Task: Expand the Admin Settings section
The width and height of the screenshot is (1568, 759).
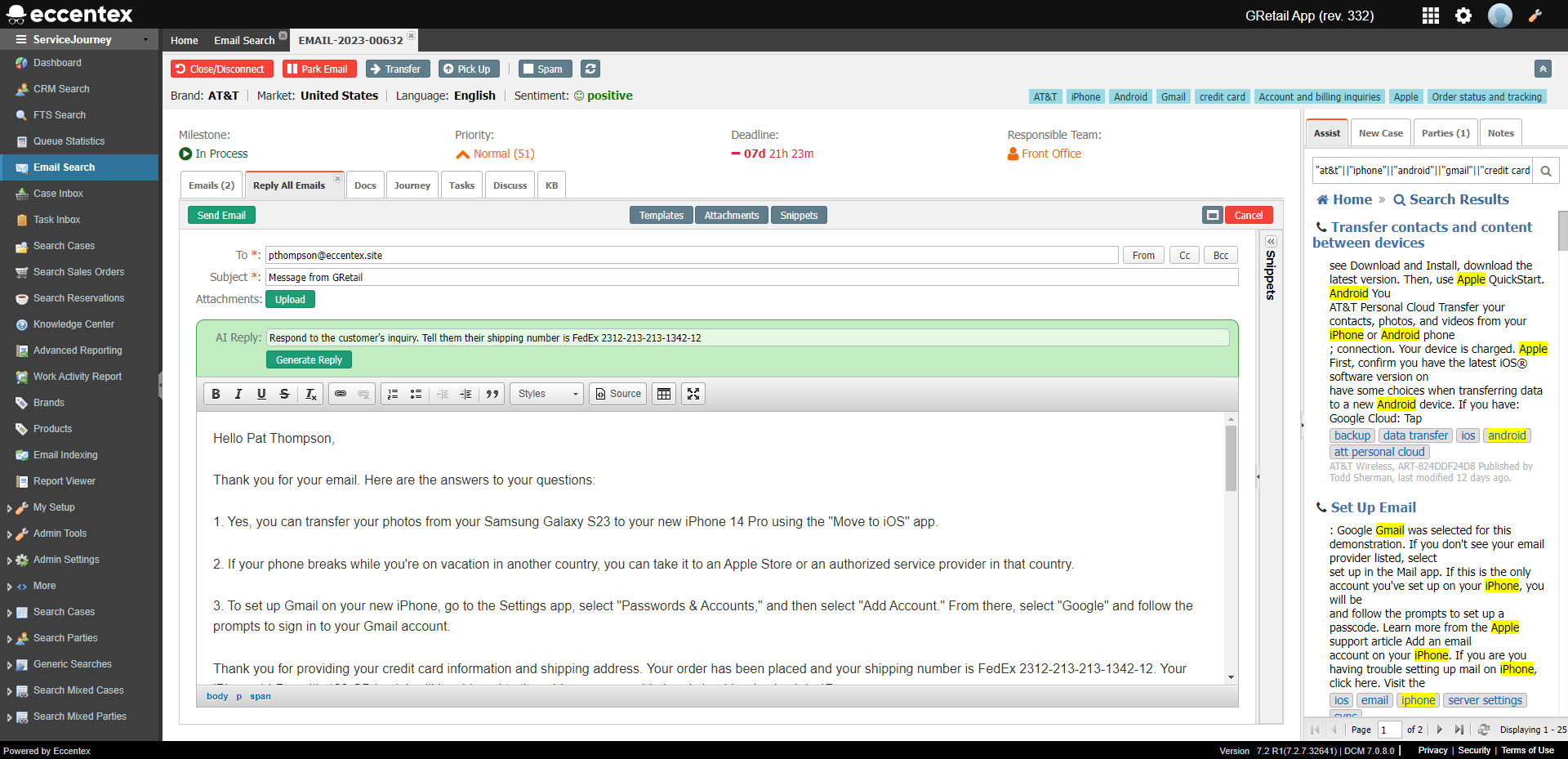Action: click(9, 560)
